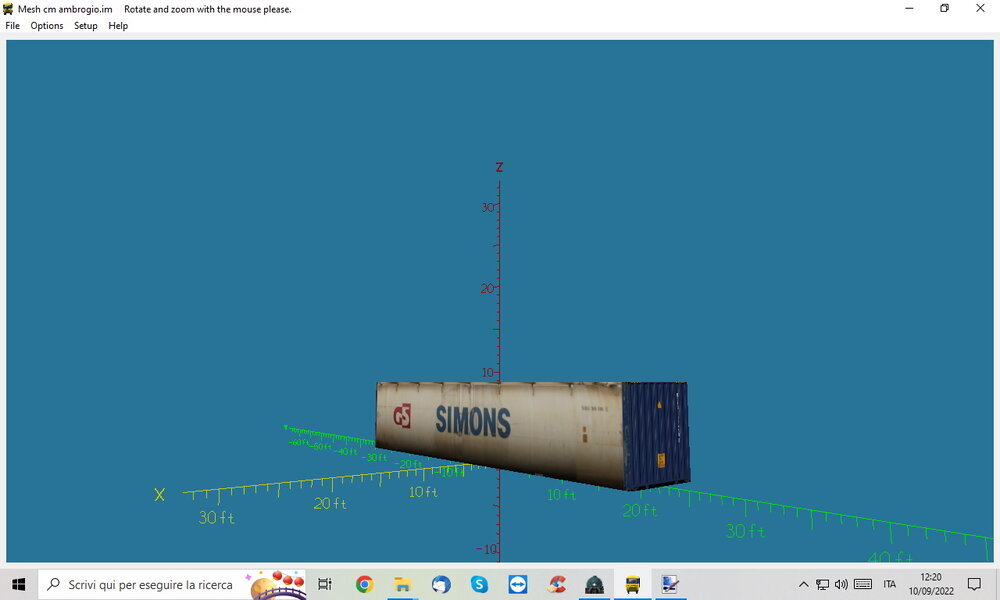This screenshot has width=1000, height=600.
Task: Click the truck app icon in title bar
Action: point(8,9)
